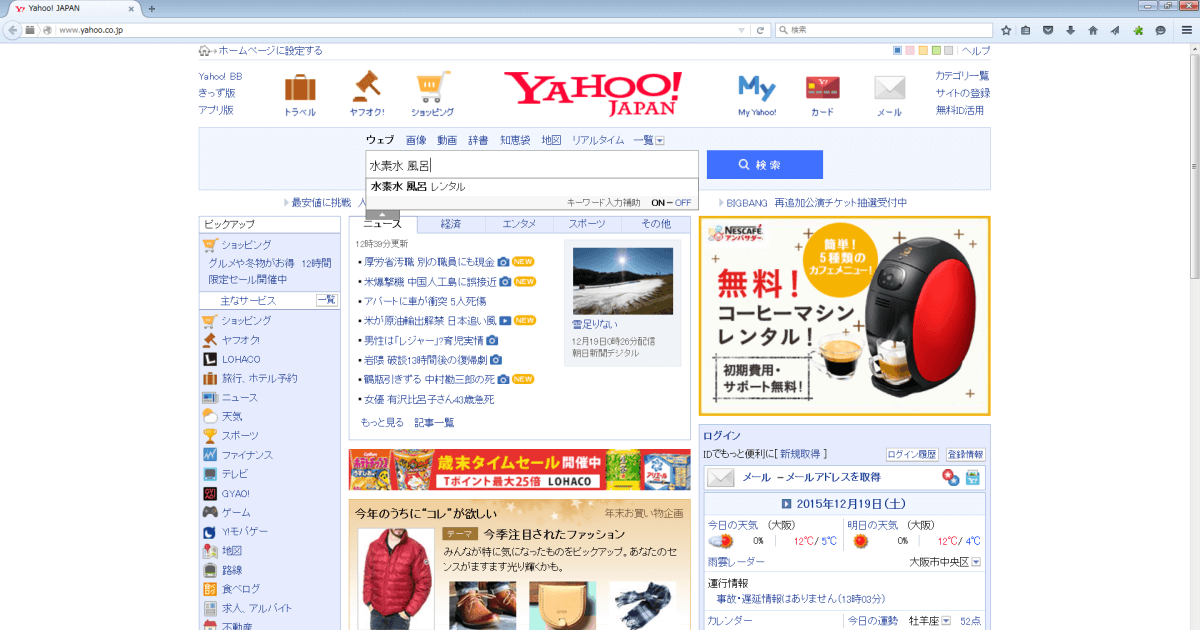Click the ゲーム controller icon in sidebar
1200x630 pixels.
pos(210,512)
